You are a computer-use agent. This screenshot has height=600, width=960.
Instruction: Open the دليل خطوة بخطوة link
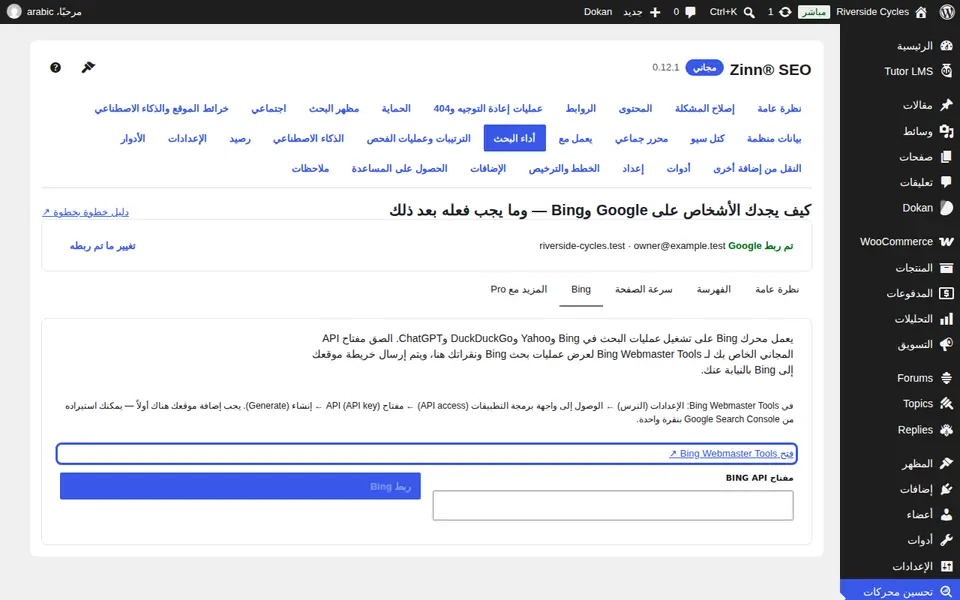pyautogui.click(x=85, y=212)
